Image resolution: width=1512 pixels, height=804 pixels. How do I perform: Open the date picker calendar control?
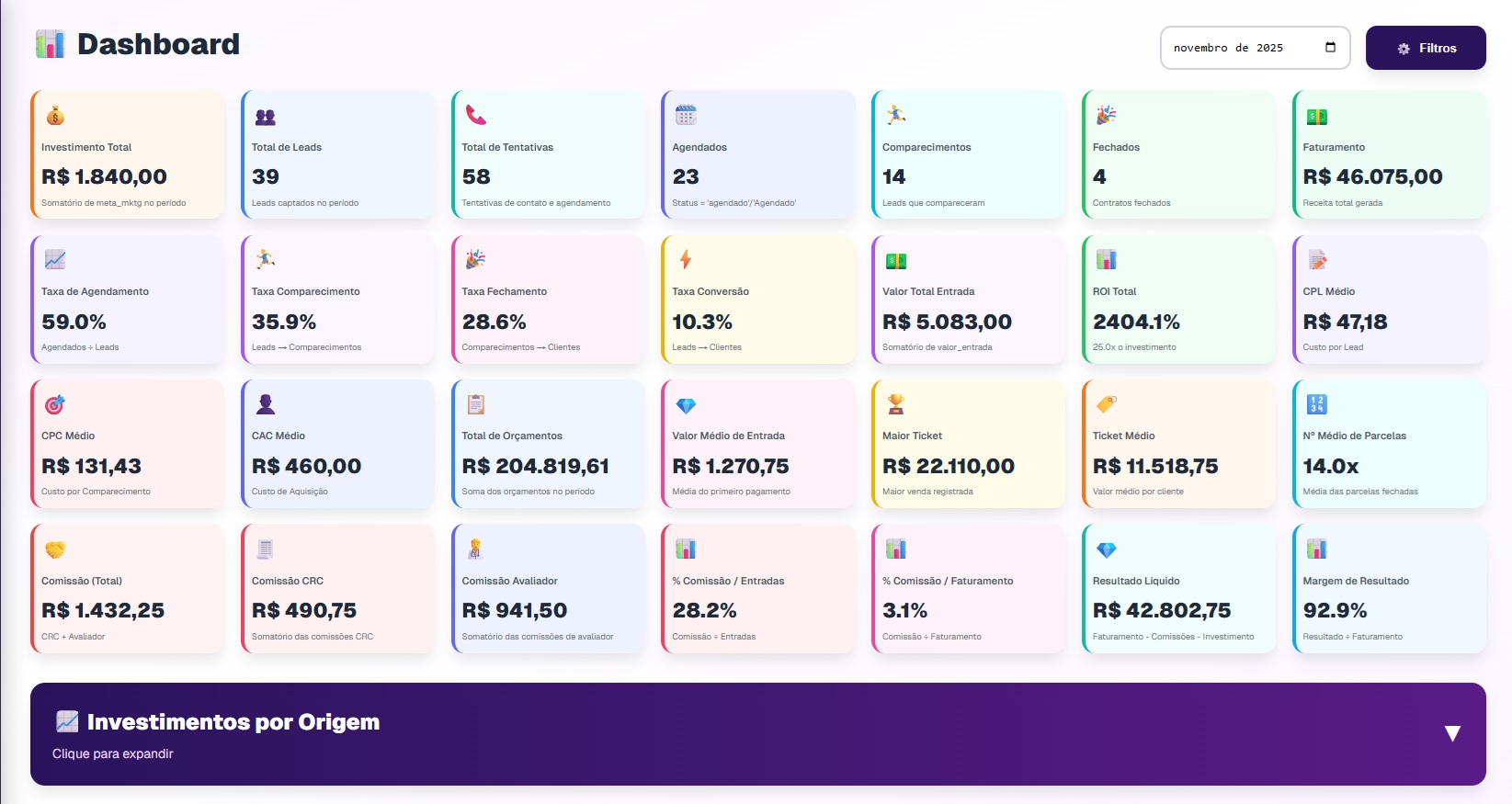pos(1329,47)
